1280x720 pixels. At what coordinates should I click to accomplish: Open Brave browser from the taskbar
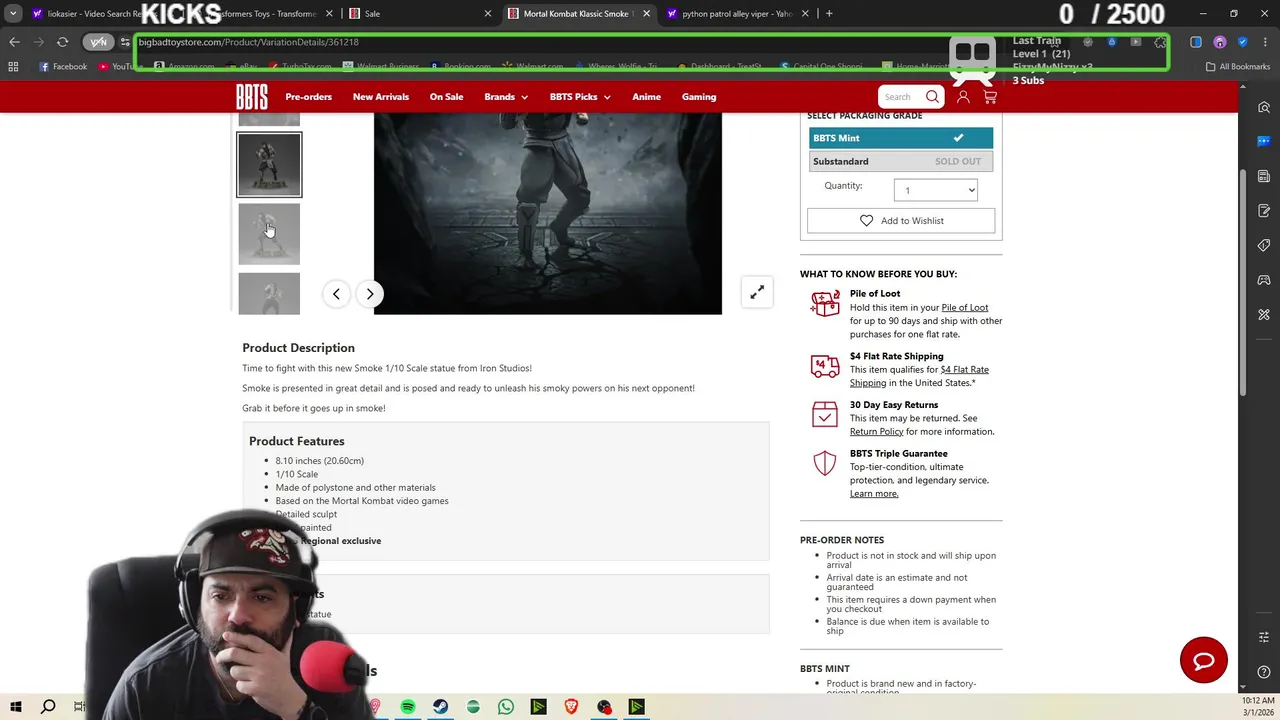point(571,707)
